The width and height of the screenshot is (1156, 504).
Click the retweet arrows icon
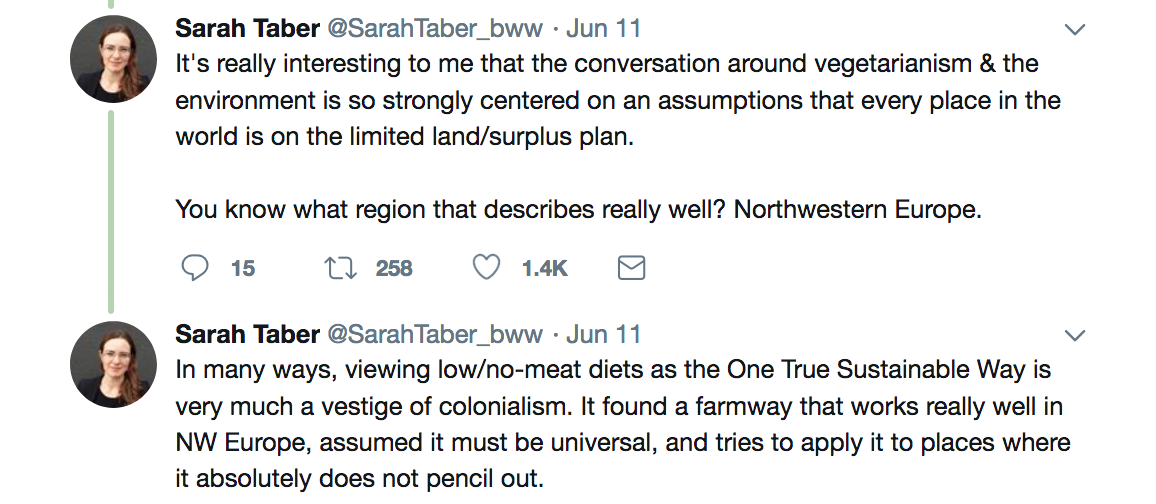(340, 268)
